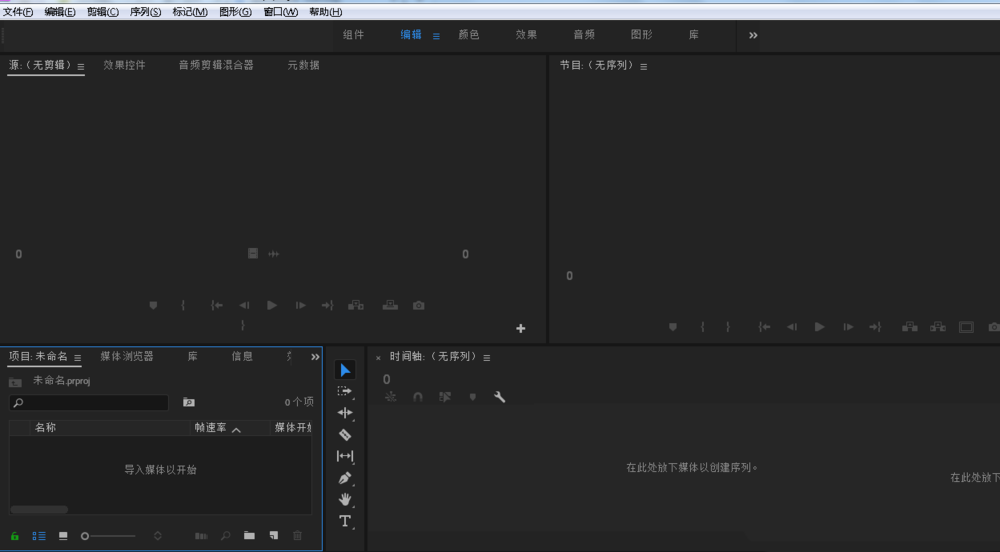
Task: Open the 时间轴 panel menu
Action: (487, 357)
